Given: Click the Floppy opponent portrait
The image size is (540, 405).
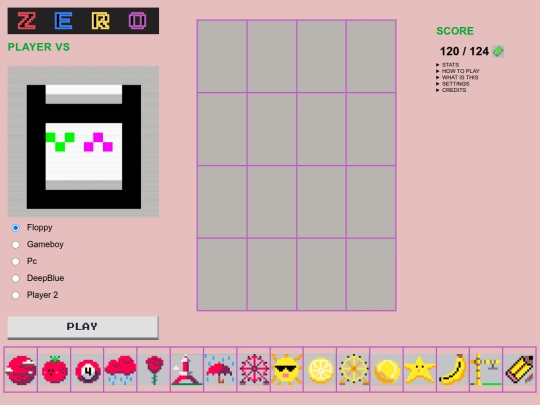Looking at the screenshot, I should [x=83, y=141].
